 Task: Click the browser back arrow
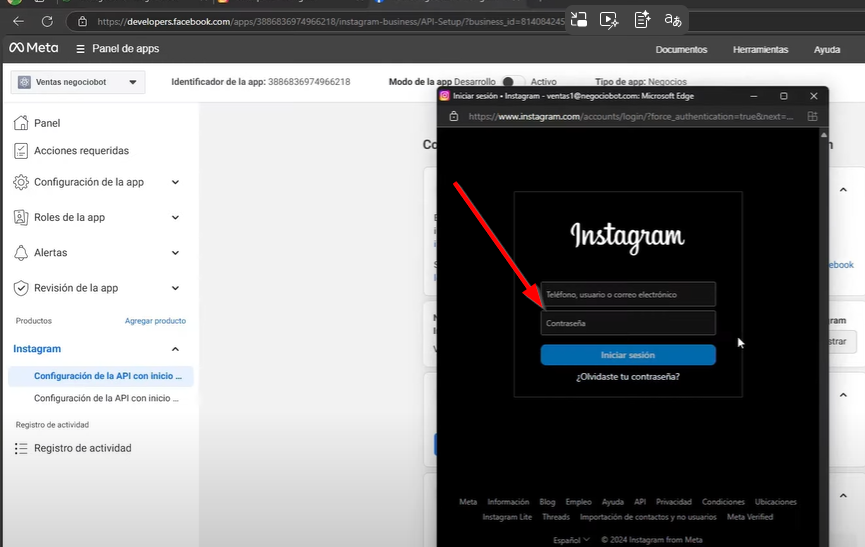[18, 22]
